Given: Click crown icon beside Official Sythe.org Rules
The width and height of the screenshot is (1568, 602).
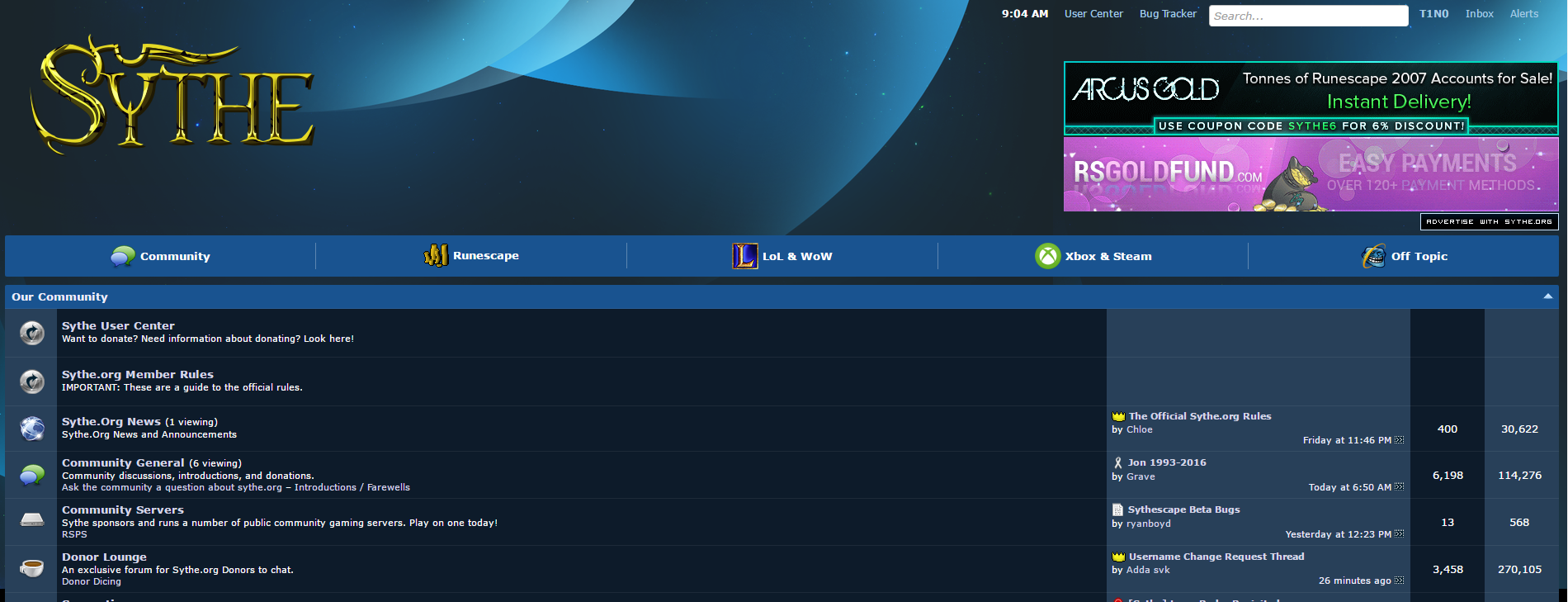Looking at the screenshot, I should coord(1118,416).
